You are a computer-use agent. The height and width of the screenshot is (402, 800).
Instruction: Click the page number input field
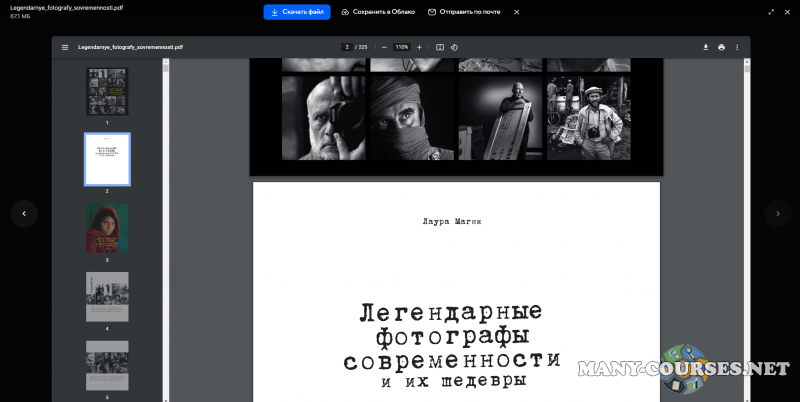(347, 47)
